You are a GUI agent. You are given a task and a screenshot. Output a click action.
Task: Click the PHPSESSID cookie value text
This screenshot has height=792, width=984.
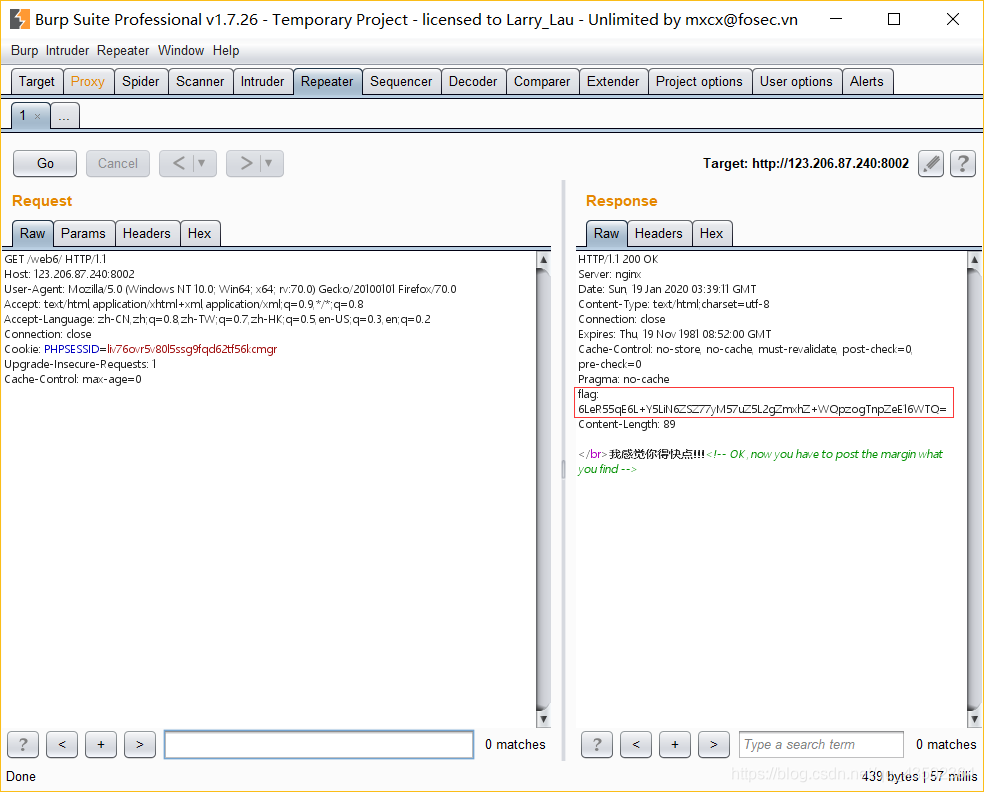(x=192, y=350)
